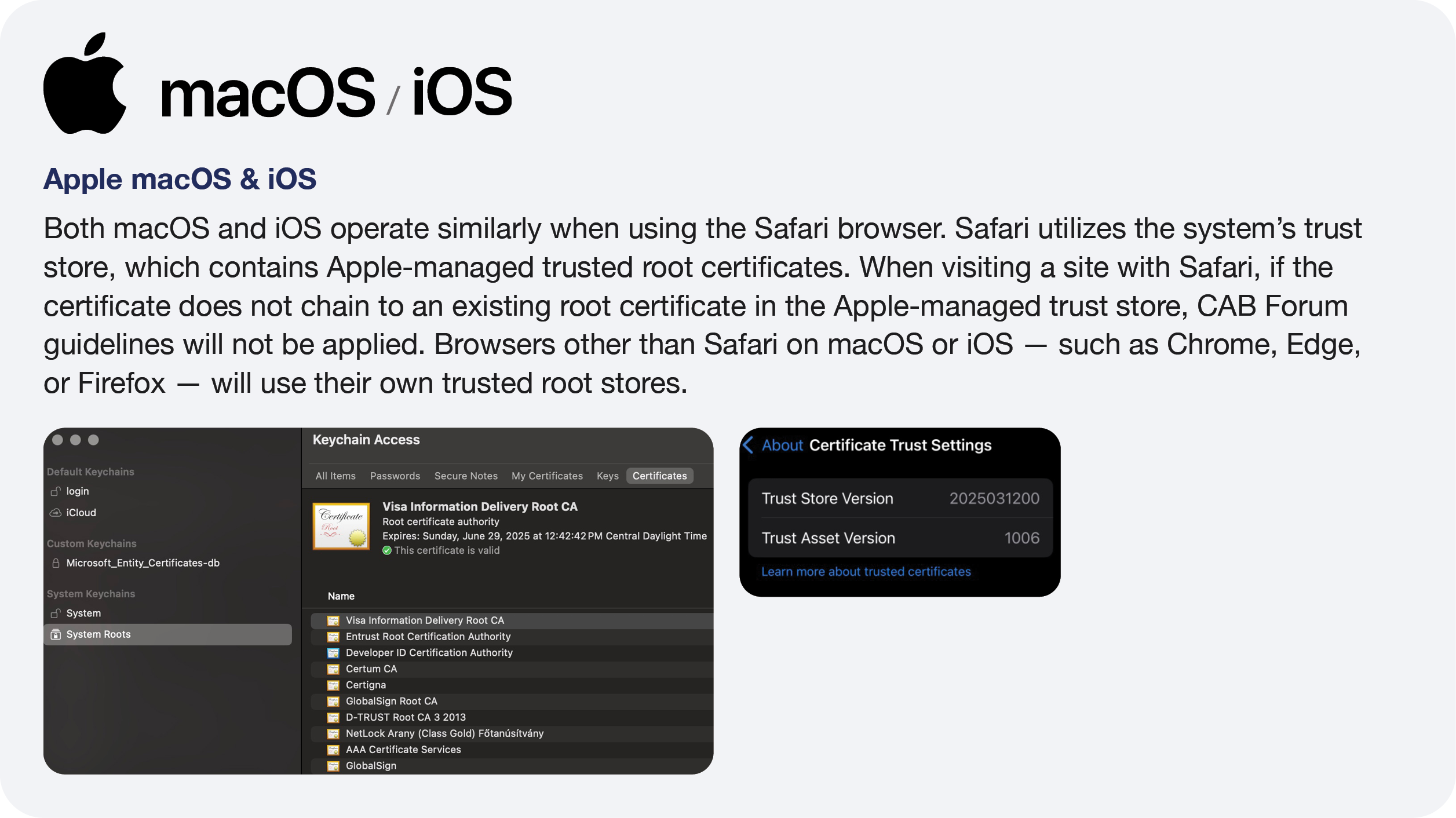Image resolution: width=1456 pixels, height=818 pixels.
Task: Click the lock icon beside the login keychain
Action: [56, 491]
